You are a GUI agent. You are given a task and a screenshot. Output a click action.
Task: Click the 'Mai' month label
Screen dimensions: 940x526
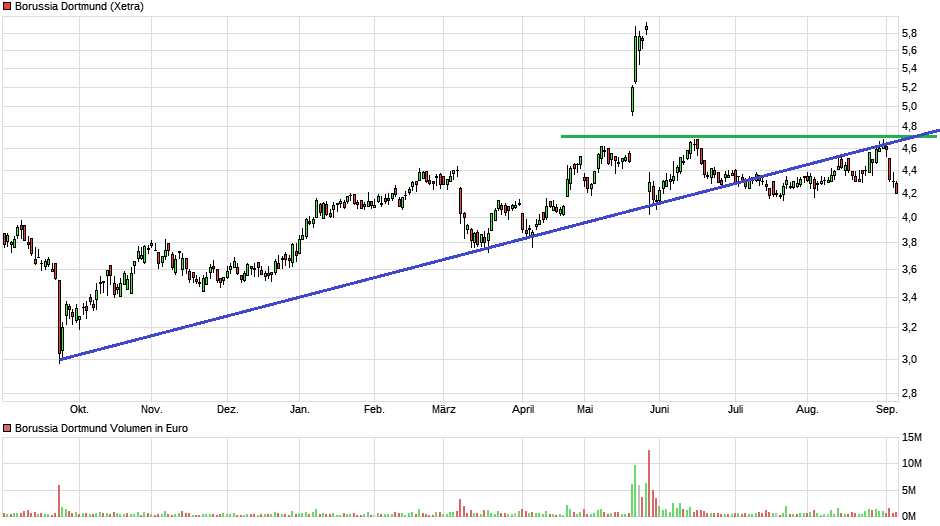[x=585, y=410]
